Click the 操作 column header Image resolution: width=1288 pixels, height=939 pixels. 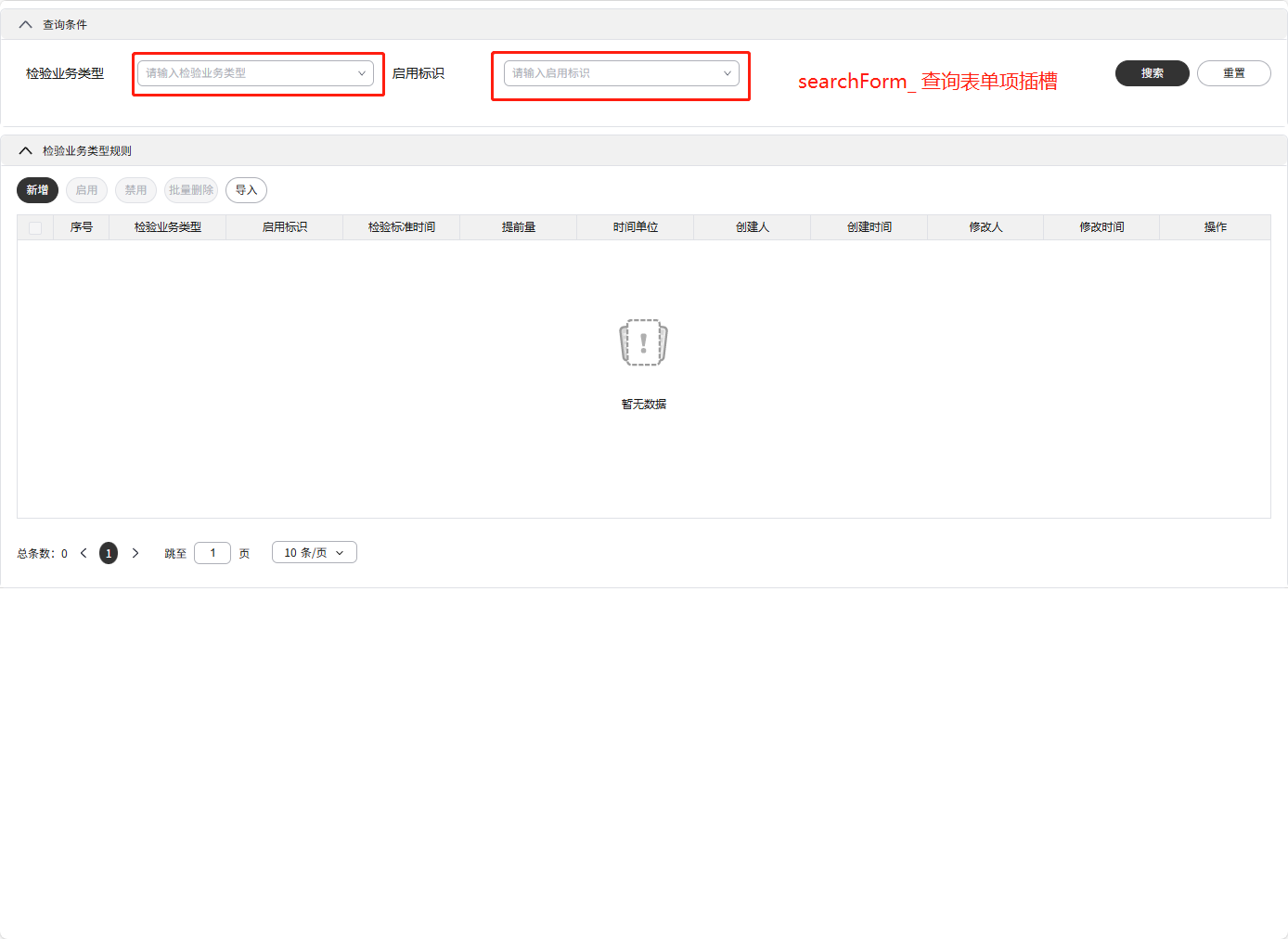(1215, 226)
